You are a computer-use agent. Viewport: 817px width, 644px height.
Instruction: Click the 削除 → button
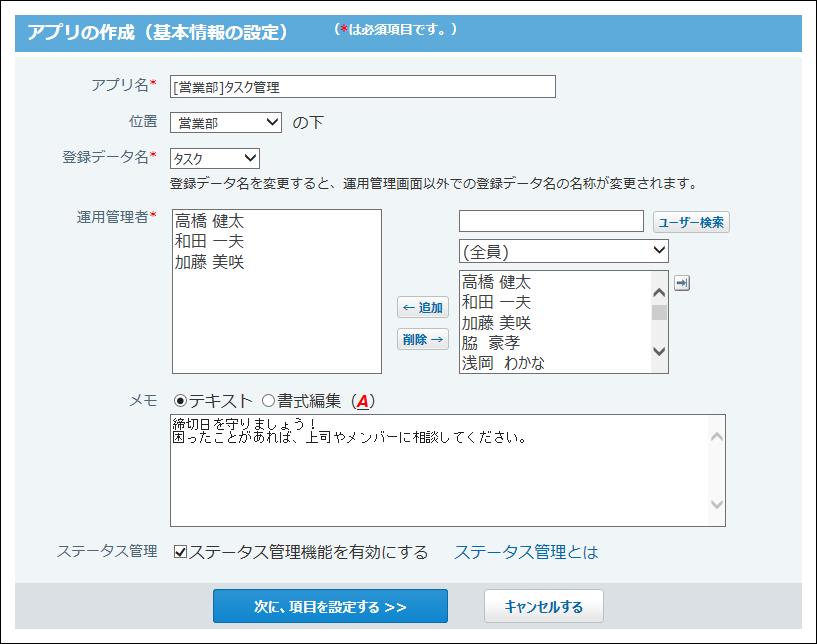(x=423, y=339)
